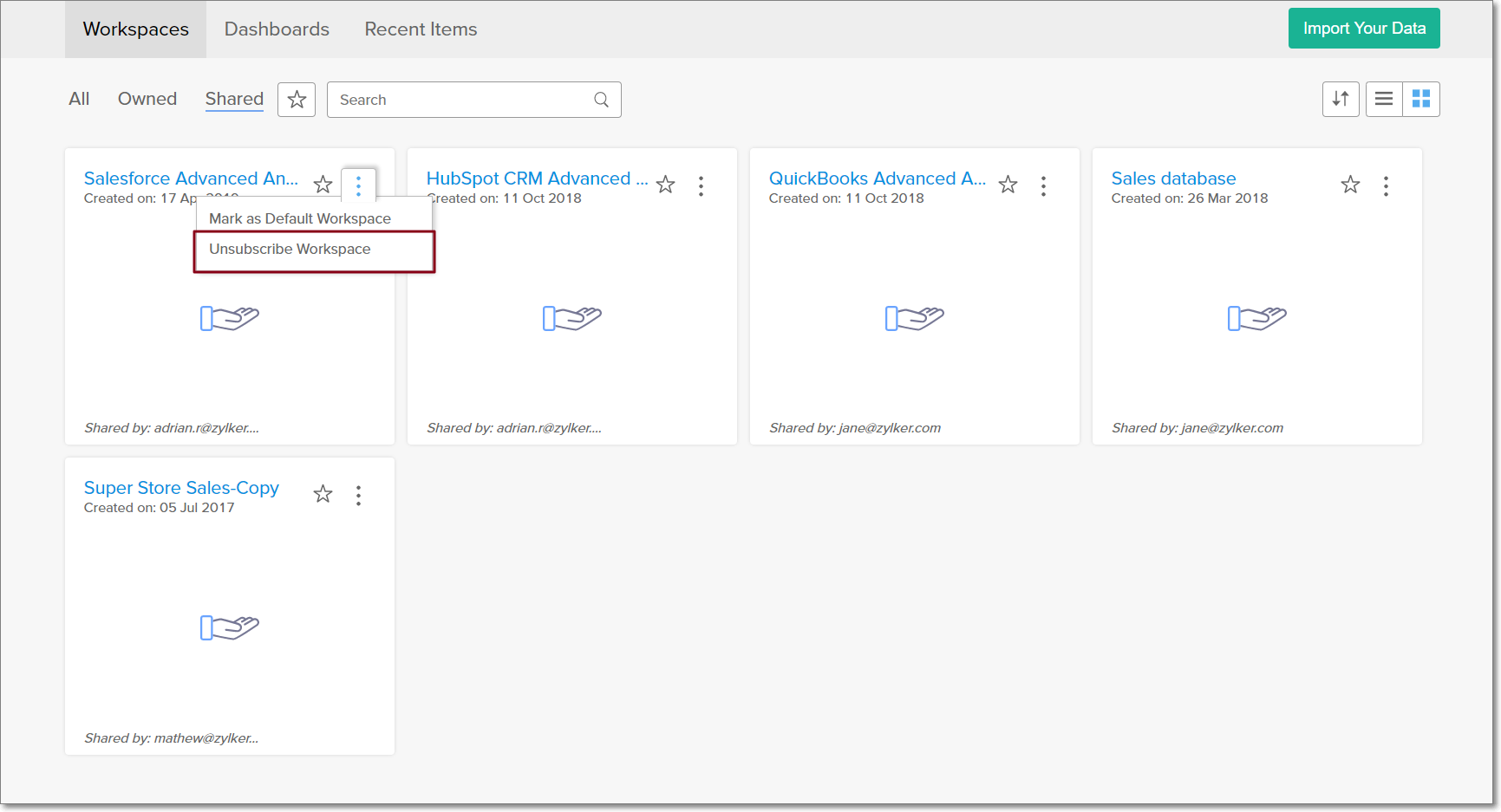Click the Super Store Sales-Copy hand icon

[x=230, y=627]
